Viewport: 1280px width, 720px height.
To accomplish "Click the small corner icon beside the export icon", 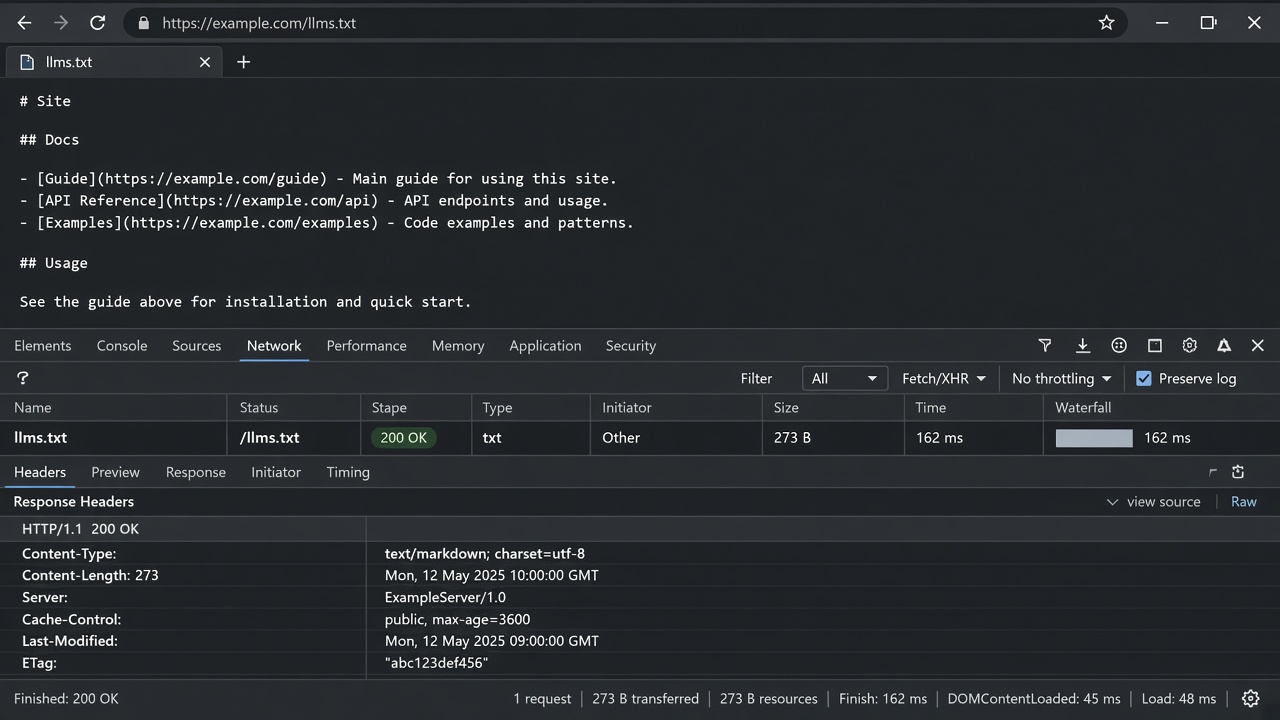I will point(1213,472).
